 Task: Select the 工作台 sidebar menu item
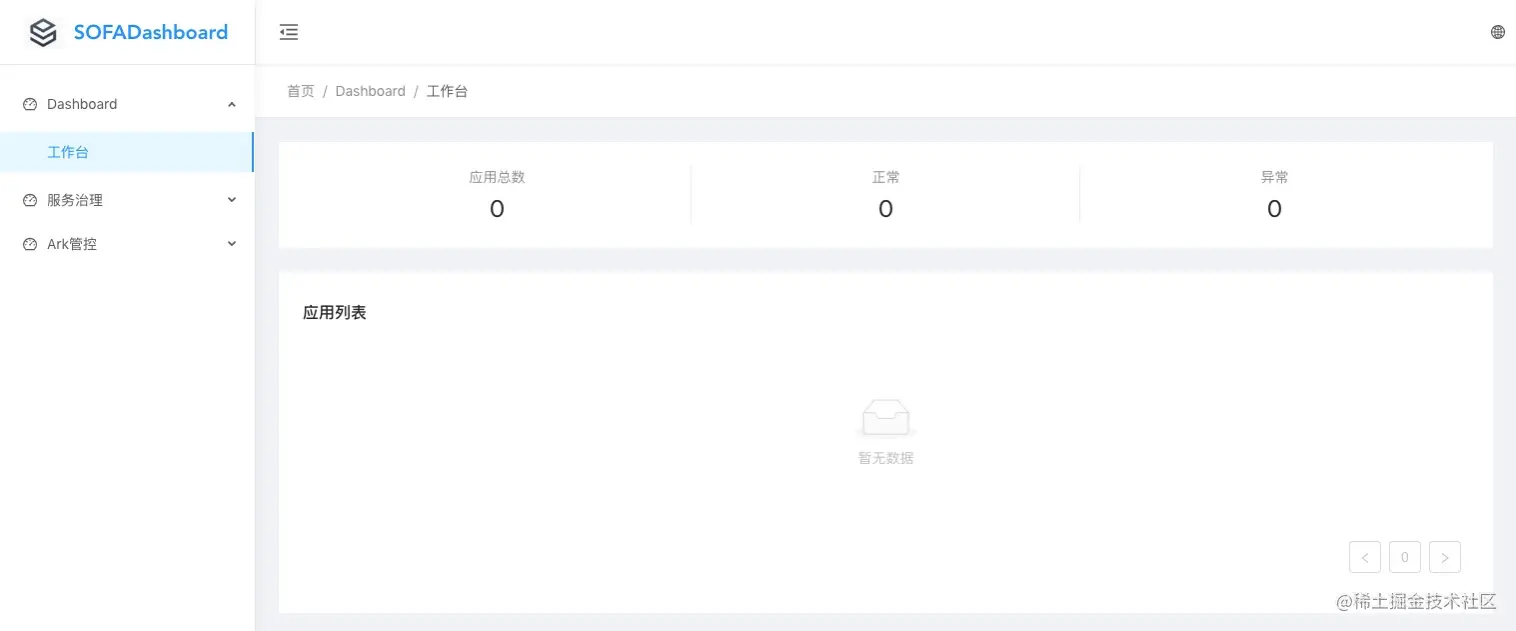[x=126, y=152]
